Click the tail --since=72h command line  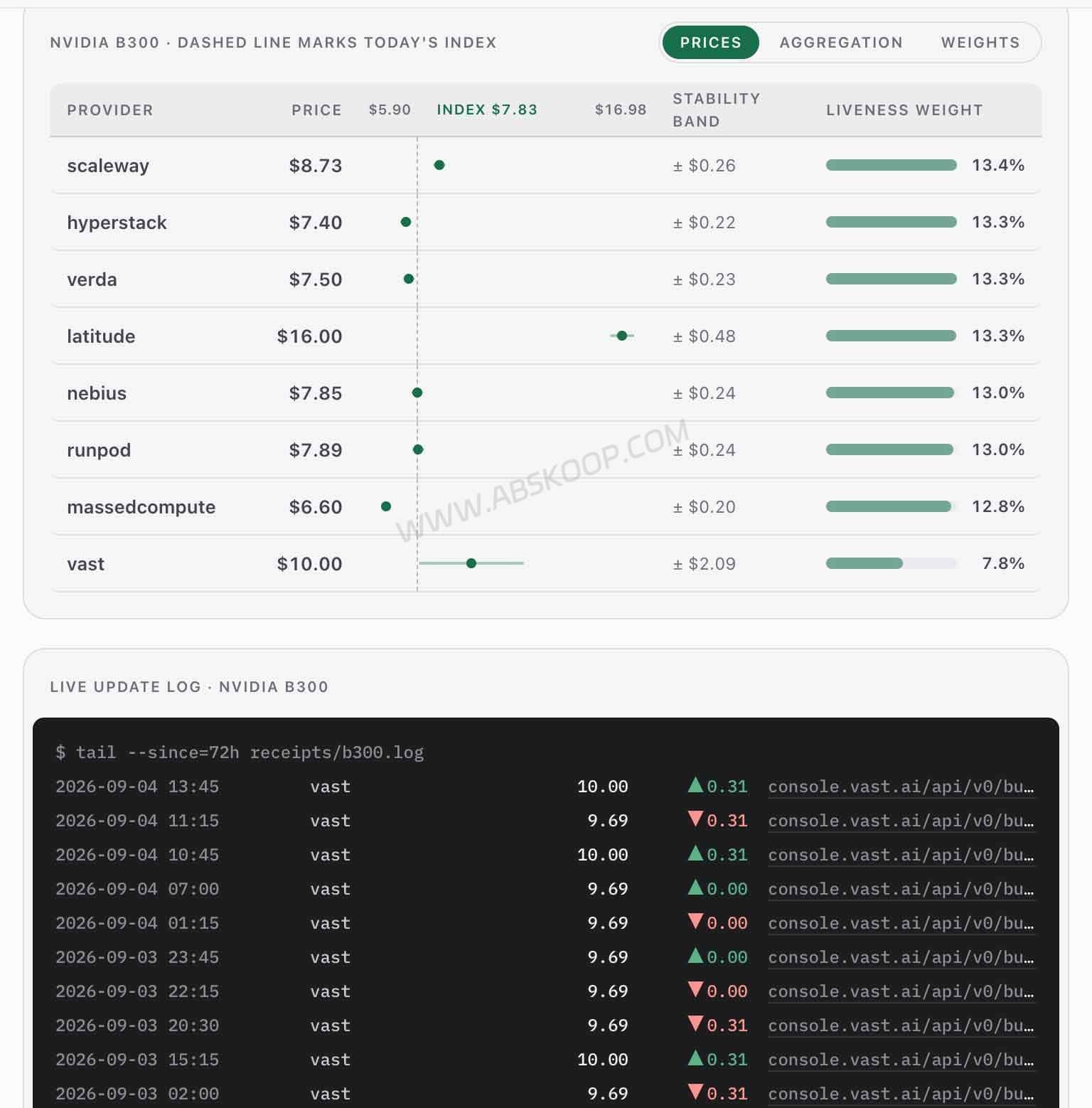[240, 752]
